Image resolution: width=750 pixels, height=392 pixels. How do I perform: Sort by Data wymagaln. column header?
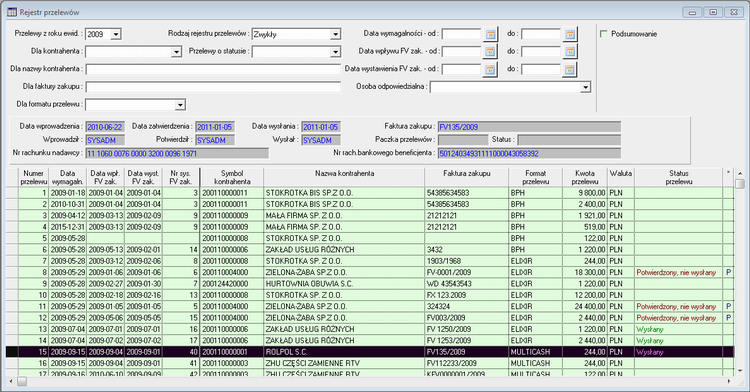[67, 177]
